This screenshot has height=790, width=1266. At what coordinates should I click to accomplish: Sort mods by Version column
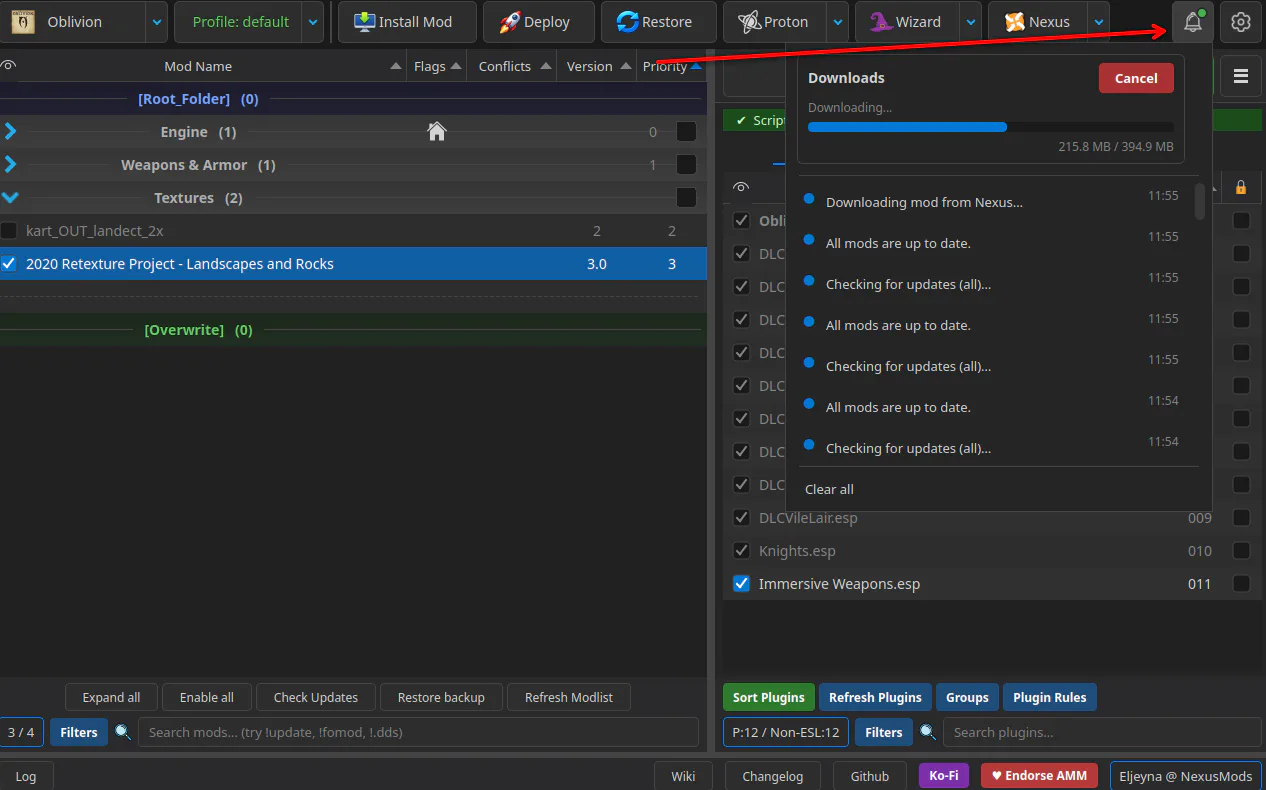tap(597, 66)
